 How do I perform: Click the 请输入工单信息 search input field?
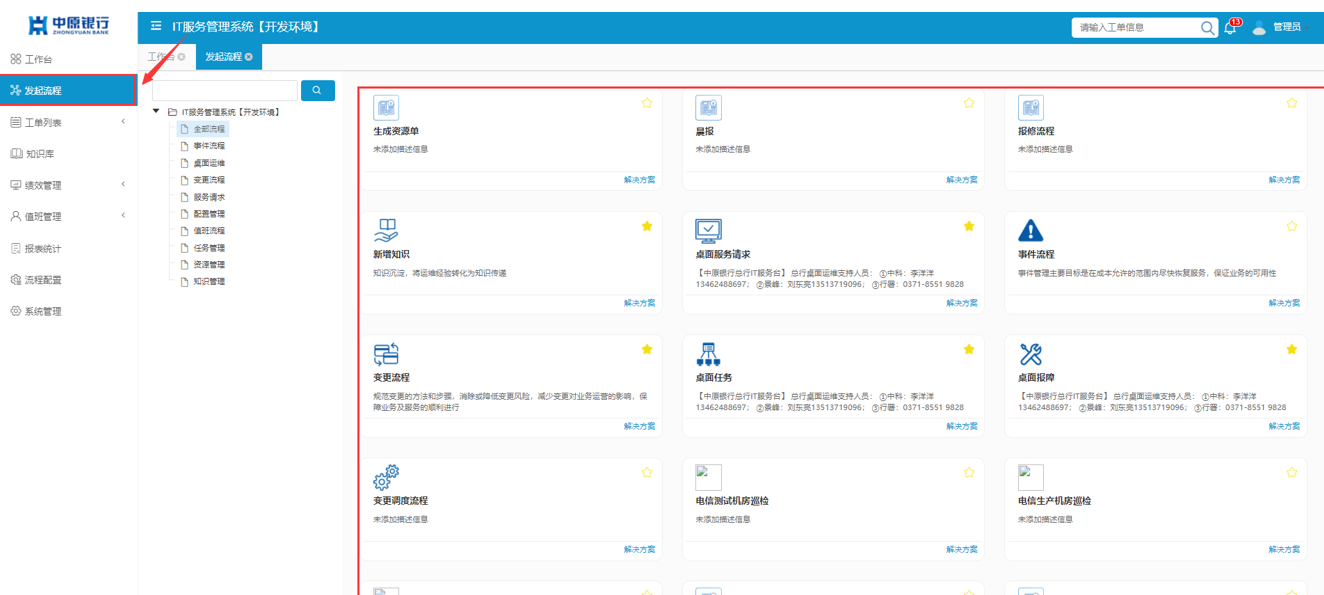(x=1134, y=28)
